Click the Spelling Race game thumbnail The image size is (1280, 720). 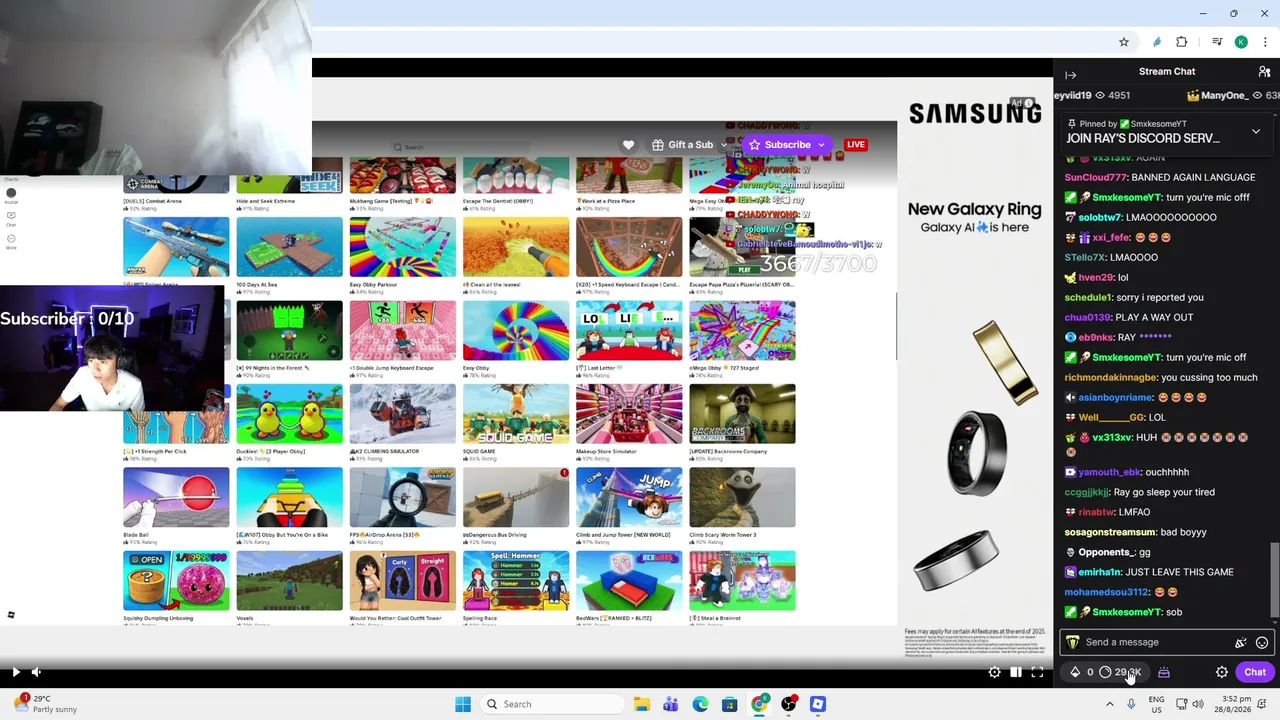516,580
